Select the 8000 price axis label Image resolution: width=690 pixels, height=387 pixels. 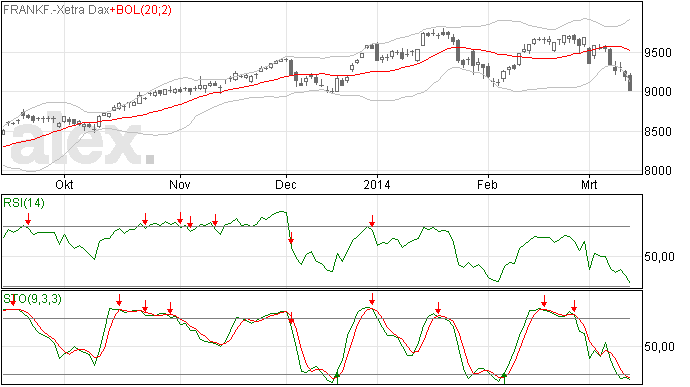(x=658, y=170)
